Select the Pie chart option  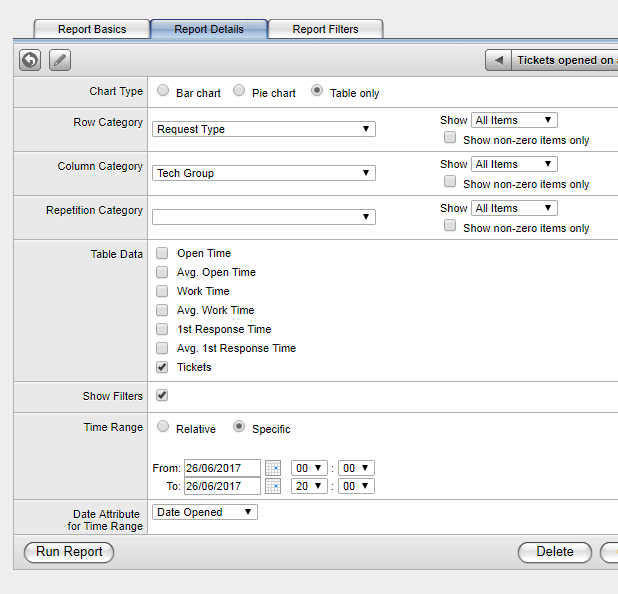(239, 91)
